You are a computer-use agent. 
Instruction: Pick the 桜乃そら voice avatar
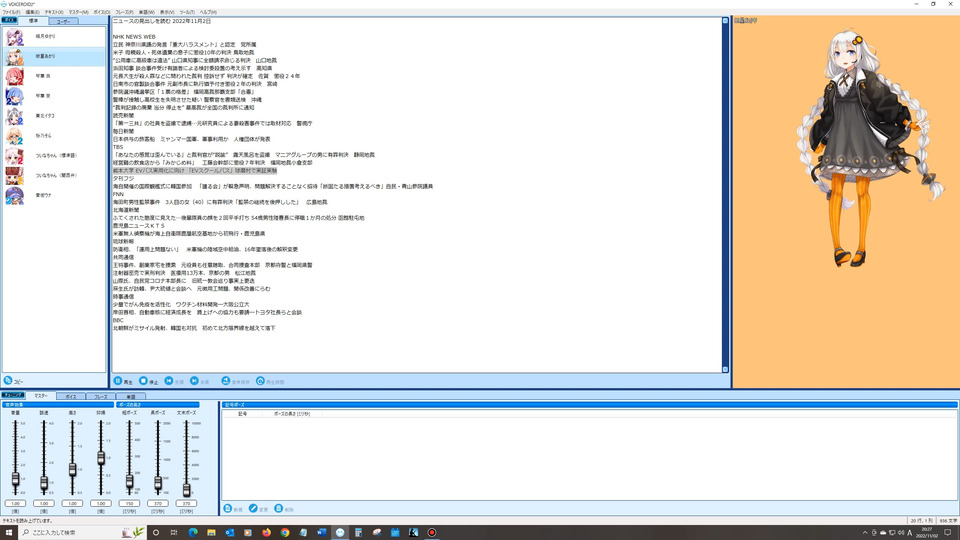[x=14, y=136]
